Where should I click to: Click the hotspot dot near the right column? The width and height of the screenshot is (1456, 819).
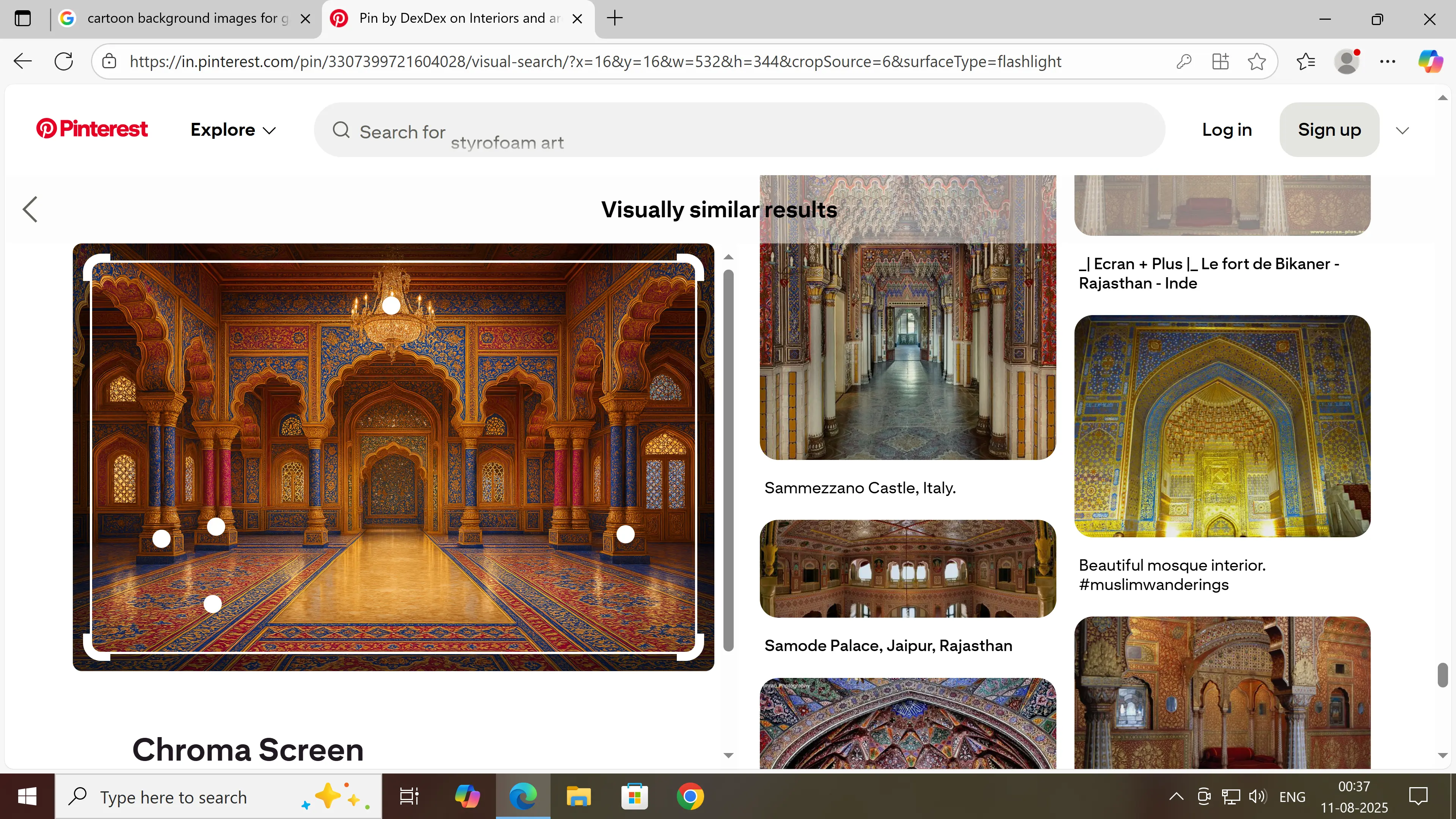(x=625, y=534)
